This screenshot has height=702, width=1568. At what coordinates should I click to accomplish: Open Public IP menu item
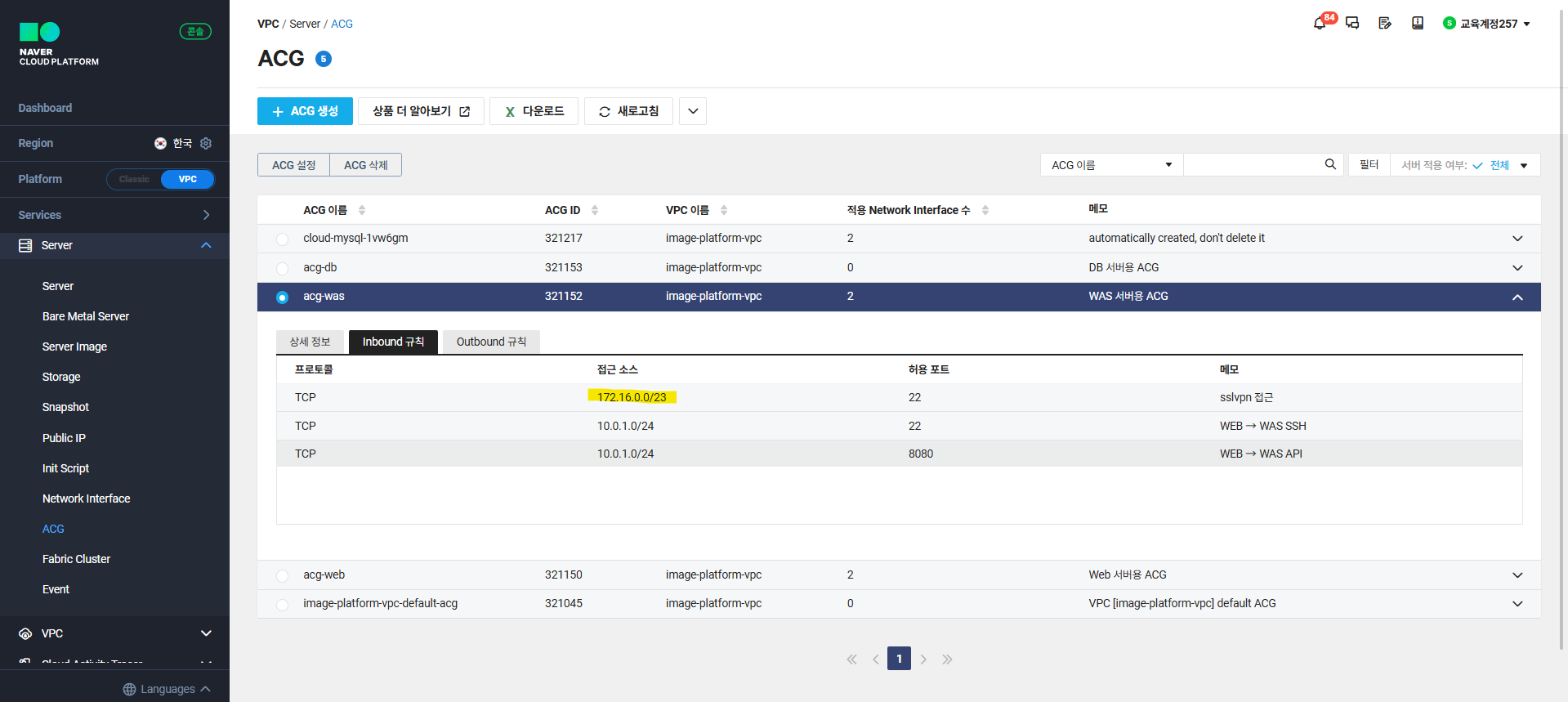pyautogui.click(x=64, y=438)
